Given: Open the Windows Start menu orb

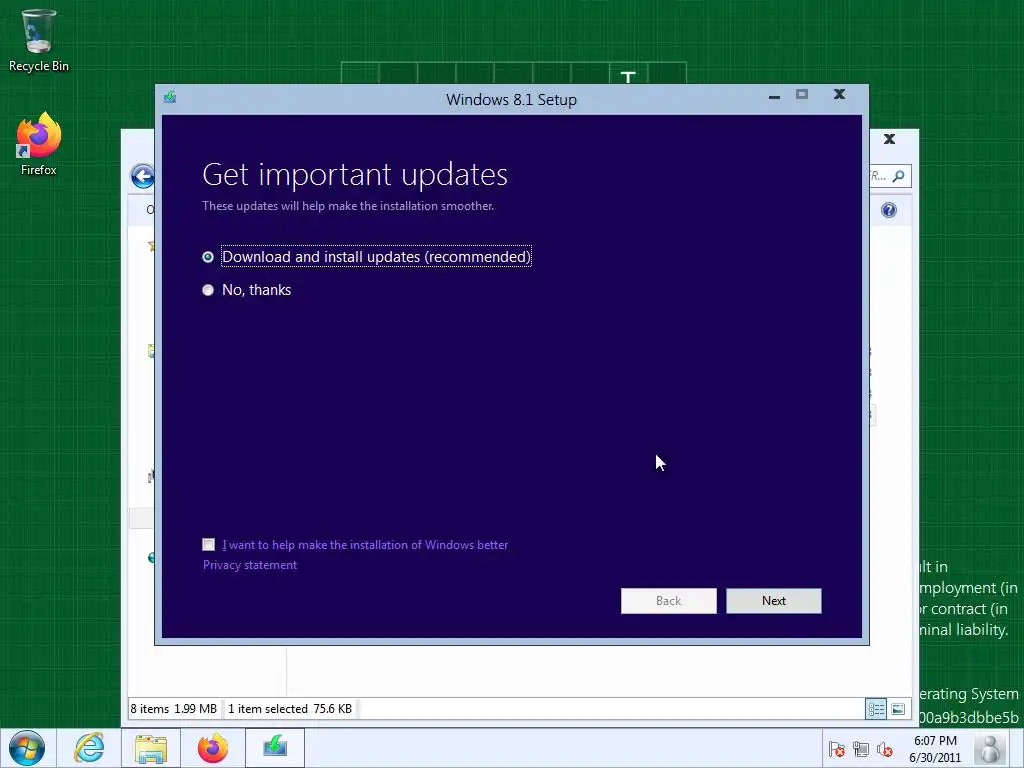Looking at the screenshot, I should click(x=27, y=748).
